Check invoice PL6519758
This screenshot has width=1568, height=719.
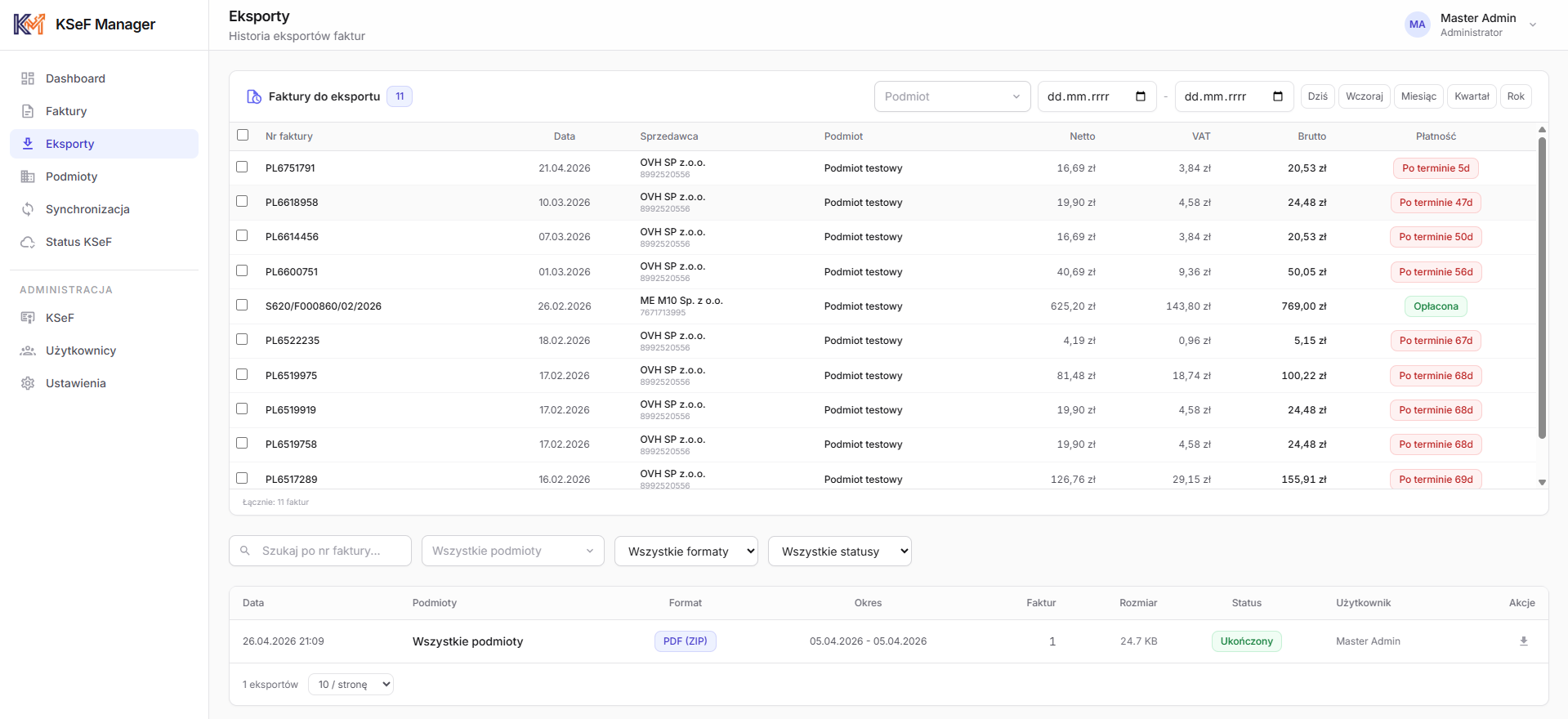(242, 443)
